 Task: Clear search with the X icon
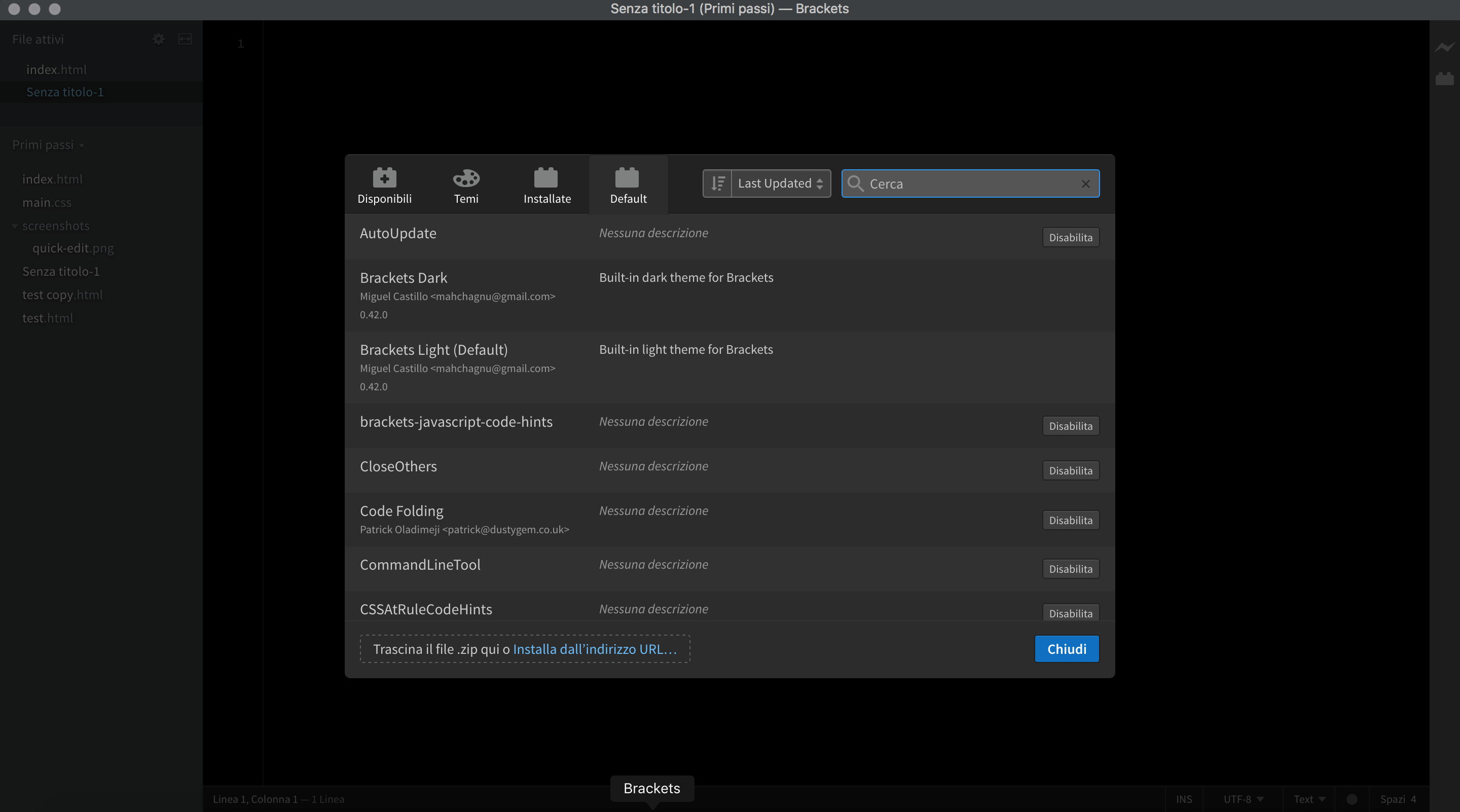coord(1085,183)
